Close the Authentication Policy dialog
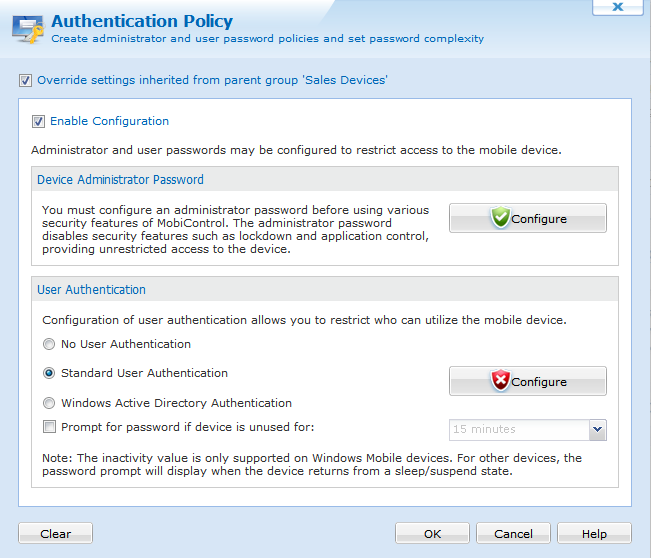Image resolution: width=651 pixels, height=558 pixels. tap(618, 7)
